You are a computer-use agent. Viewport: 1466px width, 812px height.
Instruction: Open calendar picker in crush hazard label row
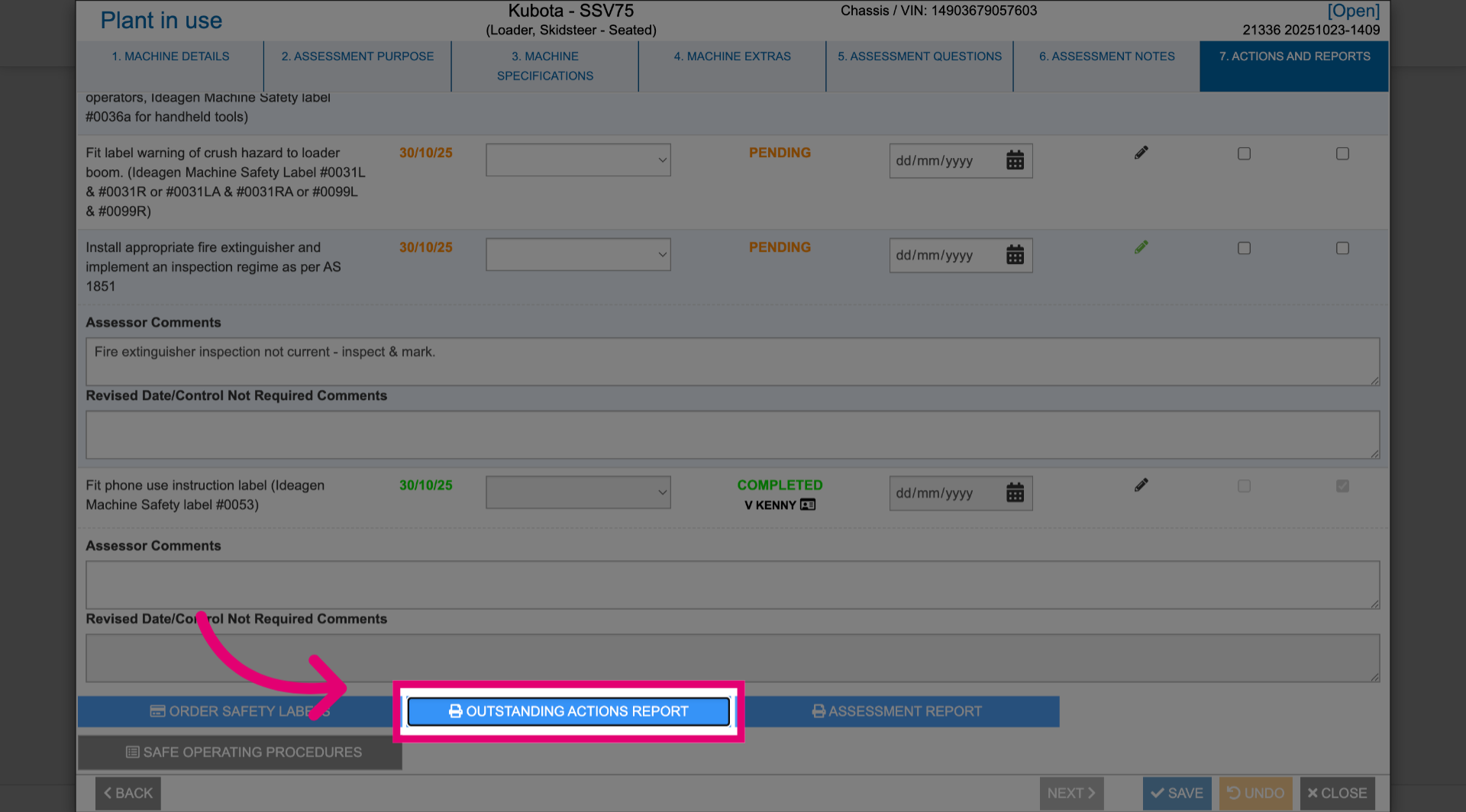[x=1015, y=160]
